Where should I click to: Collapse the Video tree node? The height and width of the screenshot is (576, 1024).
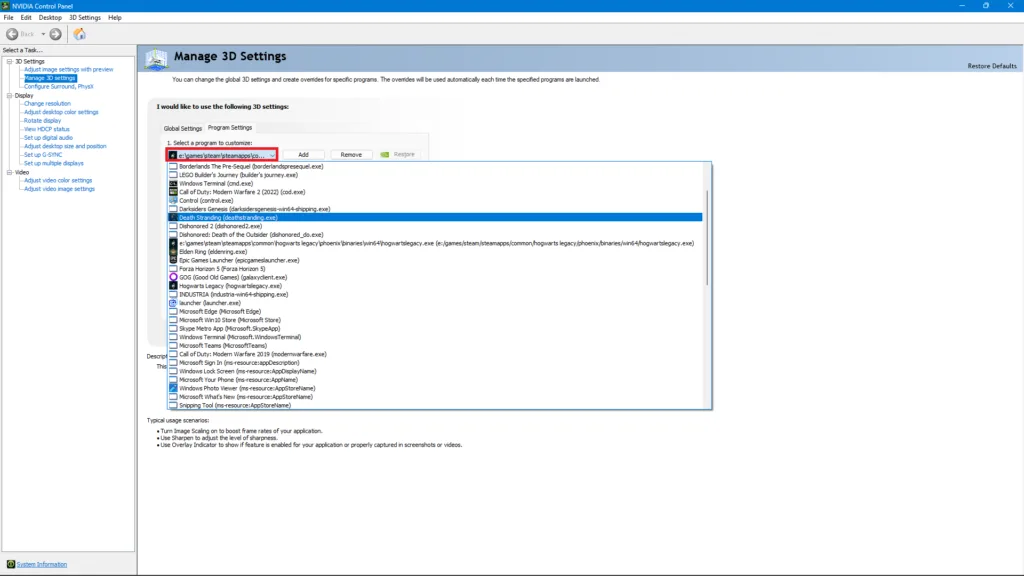(x=8, y=172)
